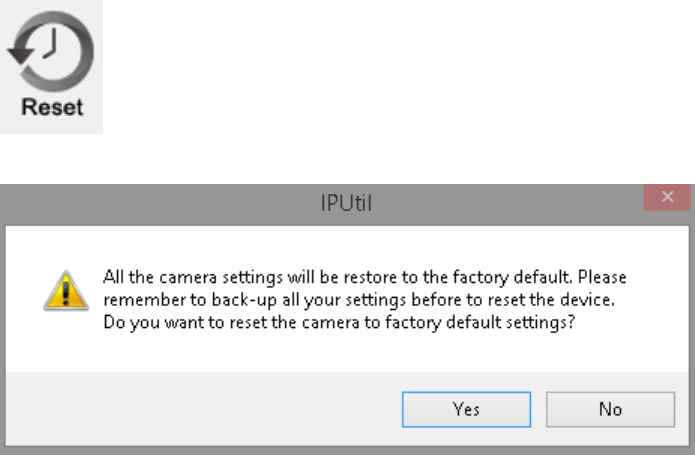Click blank white area below warning icon

coord(62,345)
